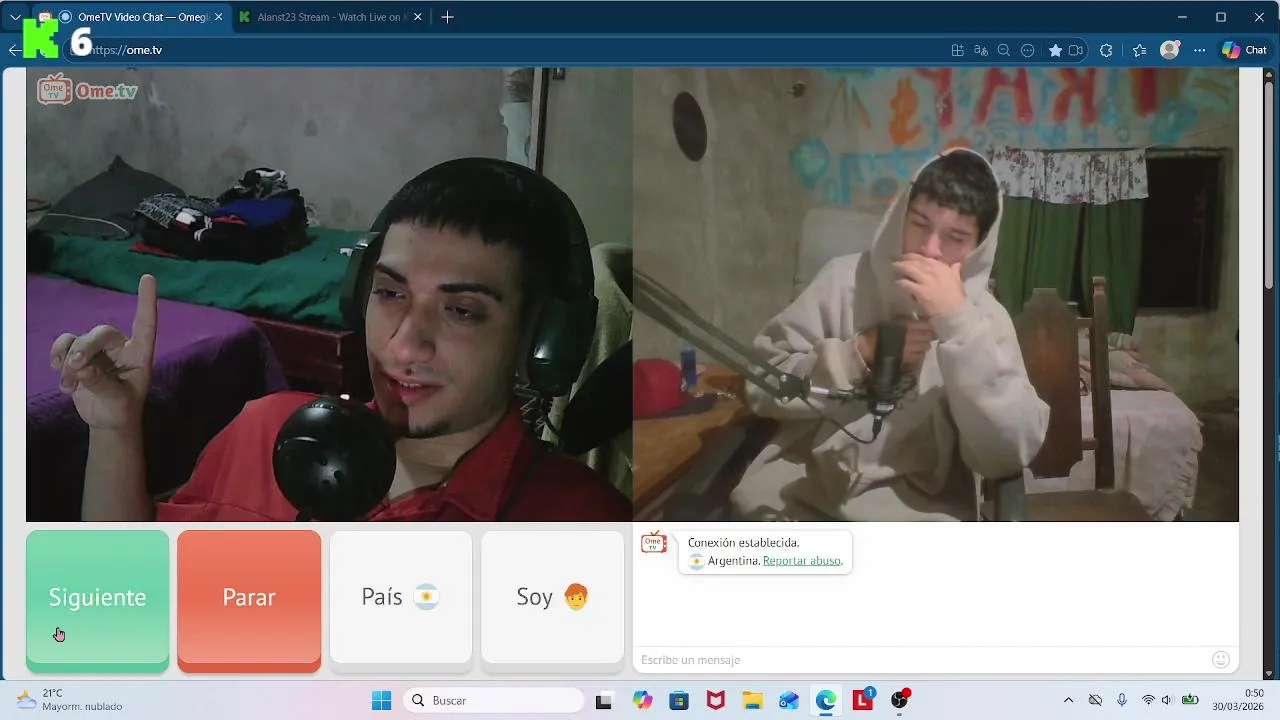1280x720 pixels.
Task: Expand the tab actions menu chevron
Action: [15, 17]
